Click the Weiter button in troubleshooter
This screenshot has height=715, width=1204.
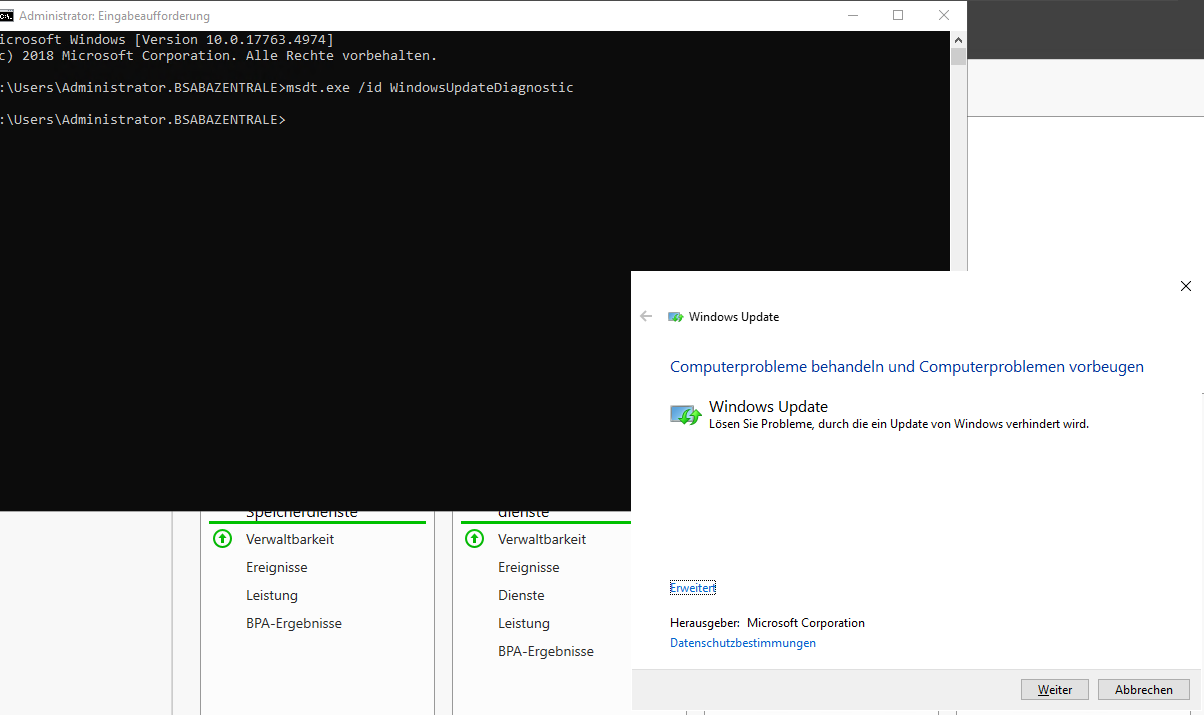1054,690
